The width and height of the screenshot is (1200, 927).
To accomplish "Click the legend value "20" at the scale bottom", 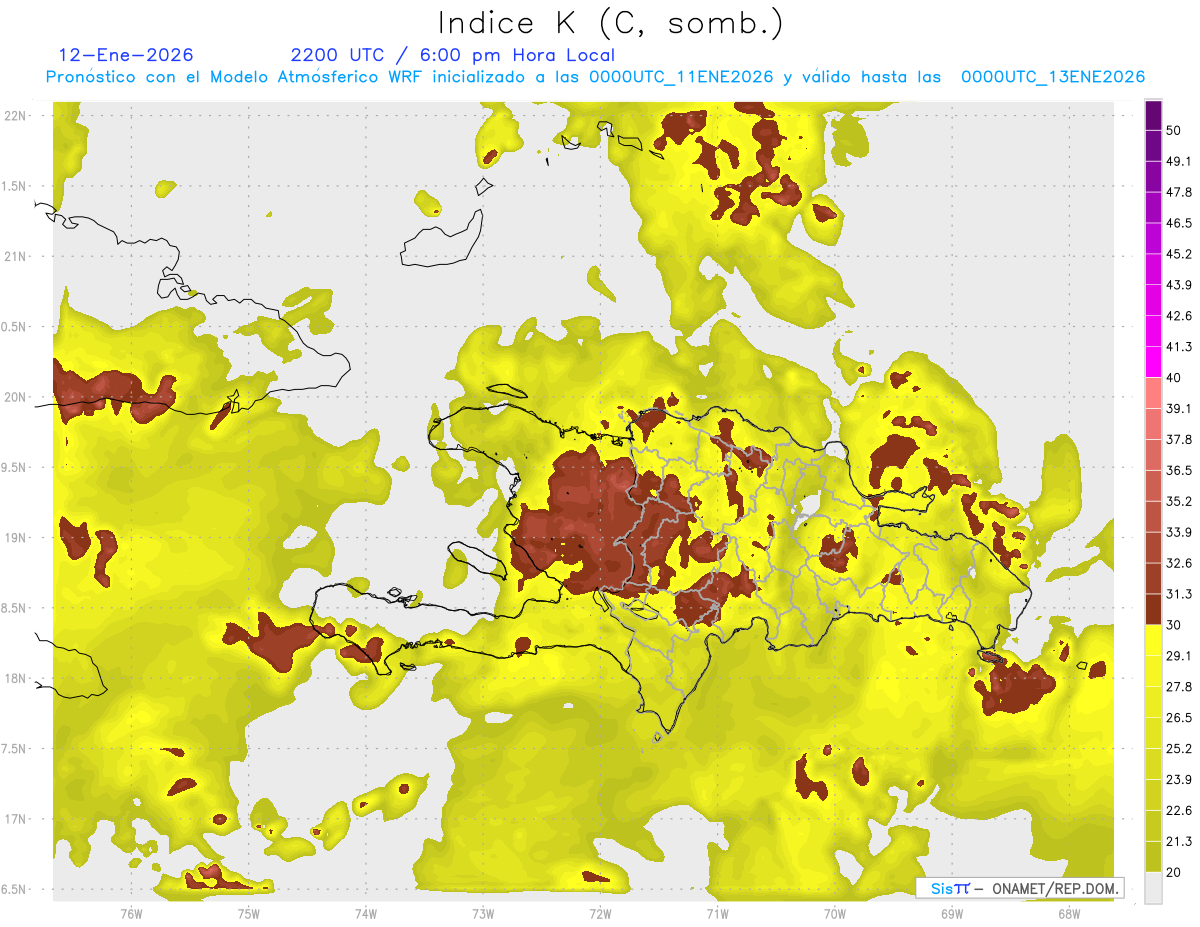I will [1175, 872].
